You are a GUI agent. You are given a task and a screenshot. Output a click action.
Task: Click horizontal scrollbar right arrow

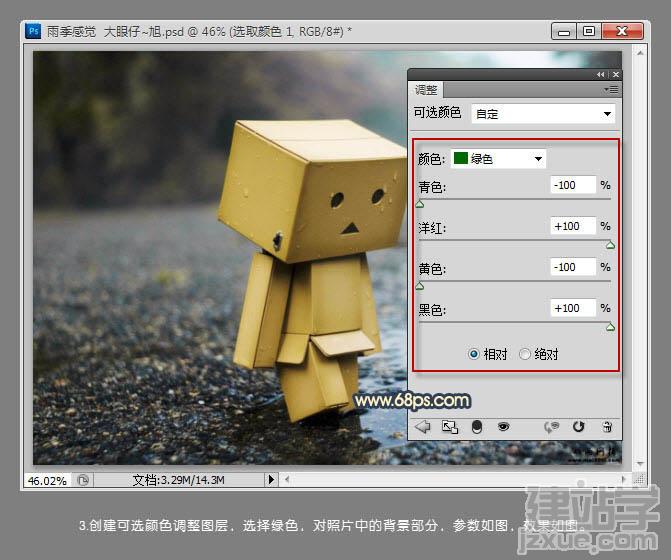(623, 480)
